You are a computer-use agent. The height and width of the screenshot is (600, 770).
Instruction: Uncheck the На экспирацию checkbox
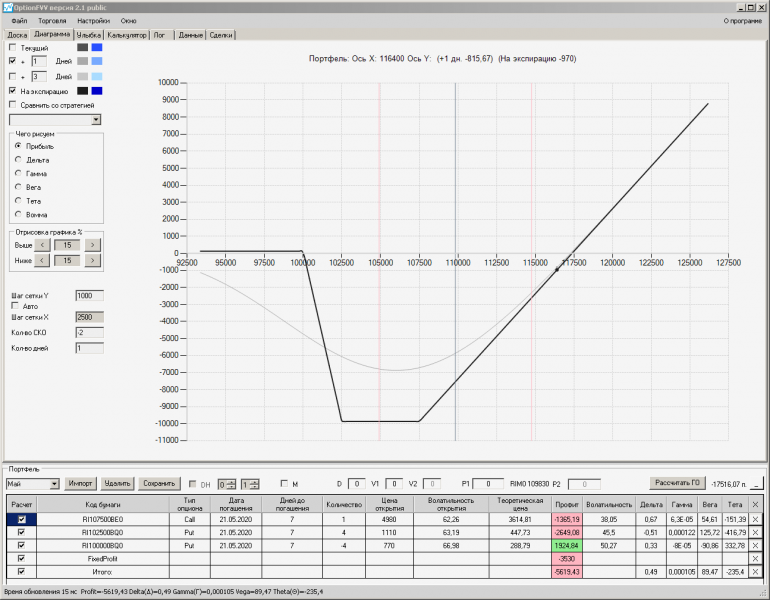click(x=13, y=91)
